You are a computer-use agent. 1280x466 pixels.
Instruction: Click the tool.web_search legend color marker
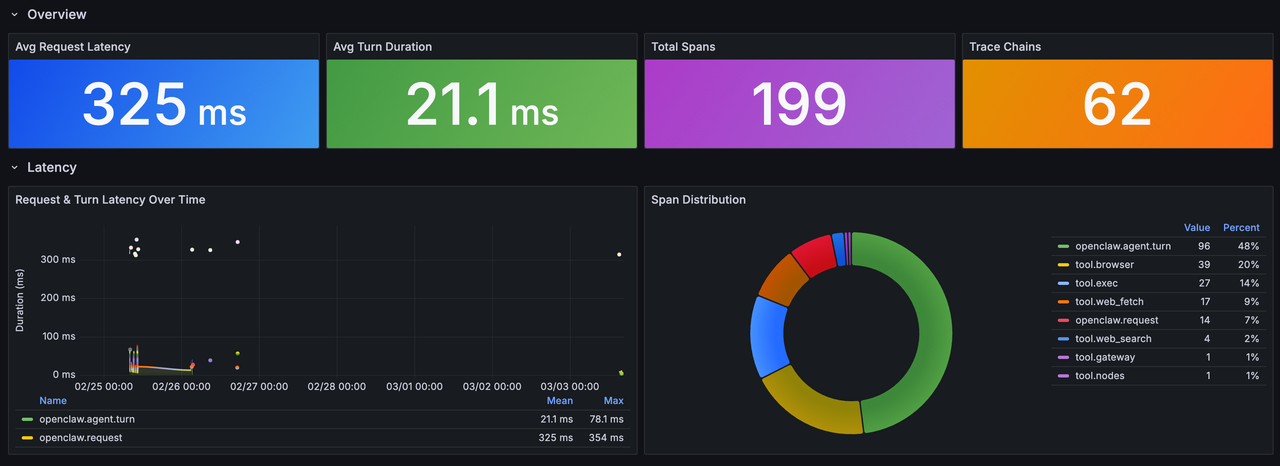(1063, 339)
